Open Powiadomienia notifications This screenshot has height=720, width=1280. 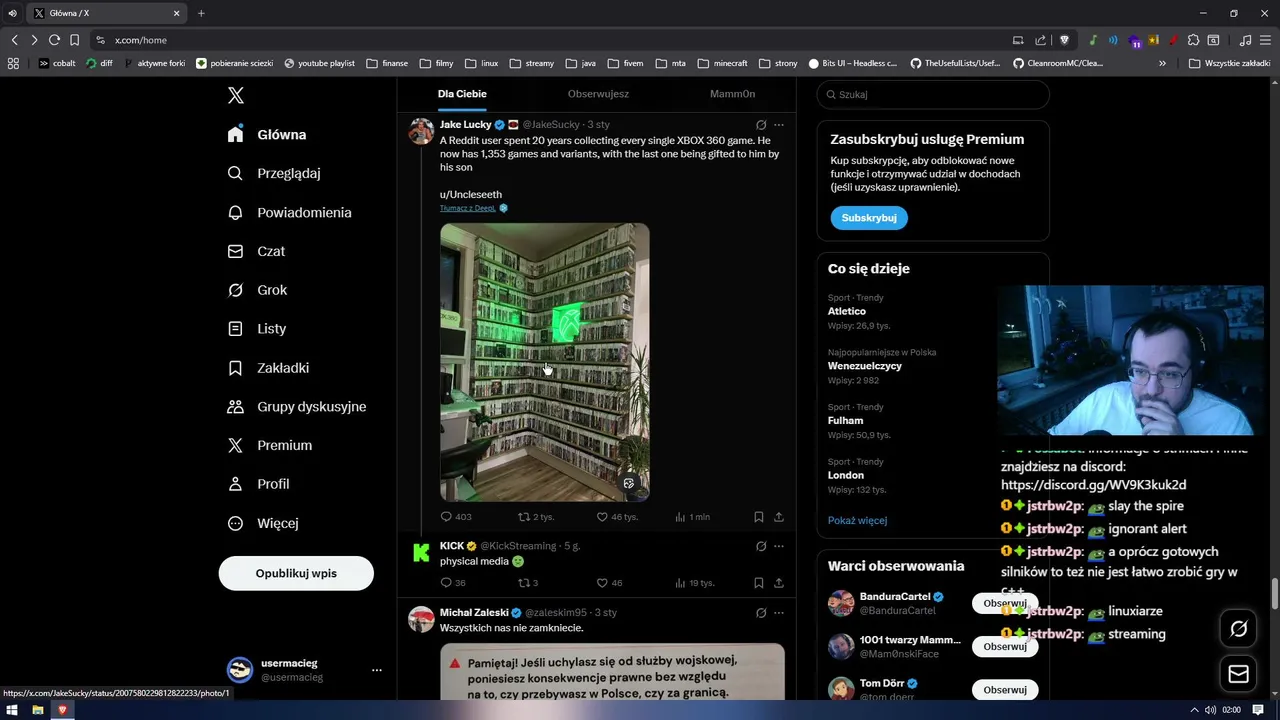[289, 212]
